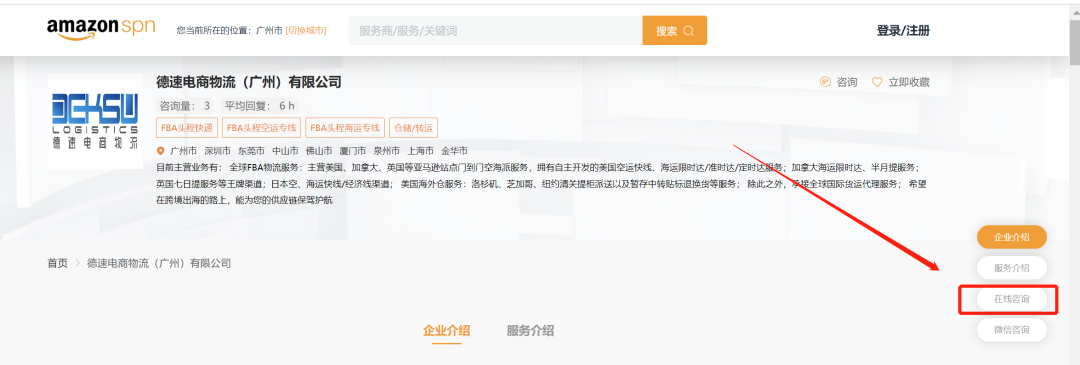Switch to the 服务介绍 tab
This screenshot has width=1080, height=365.
[x=530, y=331]
